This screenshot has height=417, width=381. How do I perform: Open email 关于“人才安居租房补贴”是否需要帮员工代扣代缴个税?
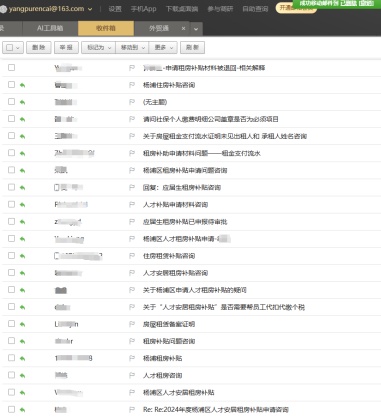click(x=224, y=307)
